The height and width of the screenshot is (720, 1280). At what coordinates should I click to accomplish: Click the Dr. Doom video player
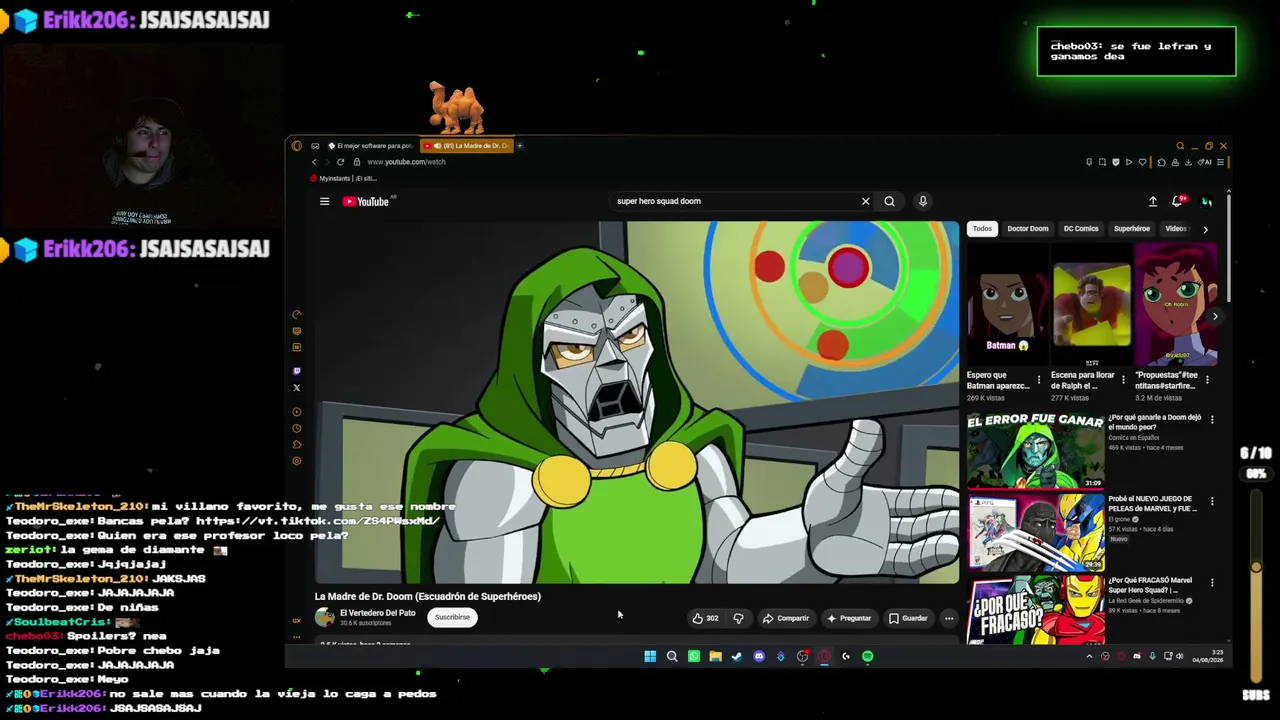(637, 402)
